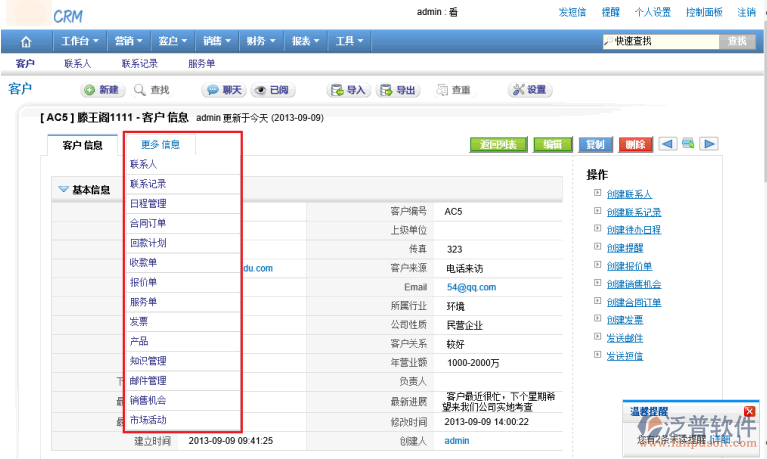This screenshot has height=459, width=767.
Task: Collapse the 基本信息 section
Action: coord(64,188)
